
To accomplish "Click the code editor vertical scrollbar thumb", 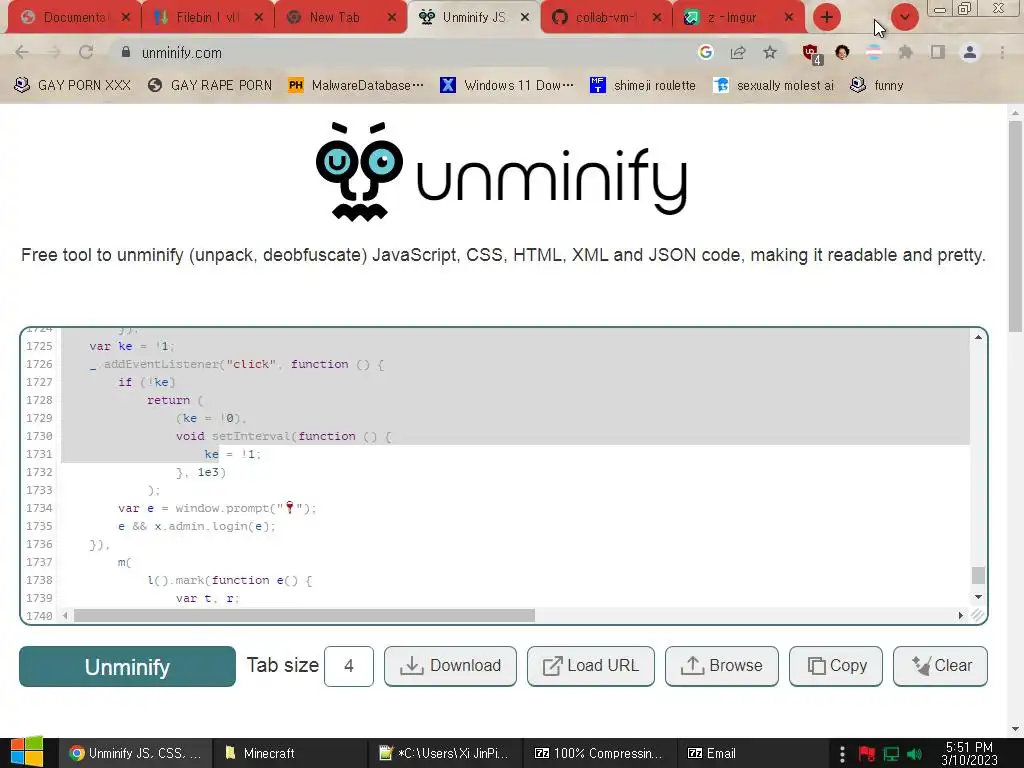I will [x=978, y=575].
